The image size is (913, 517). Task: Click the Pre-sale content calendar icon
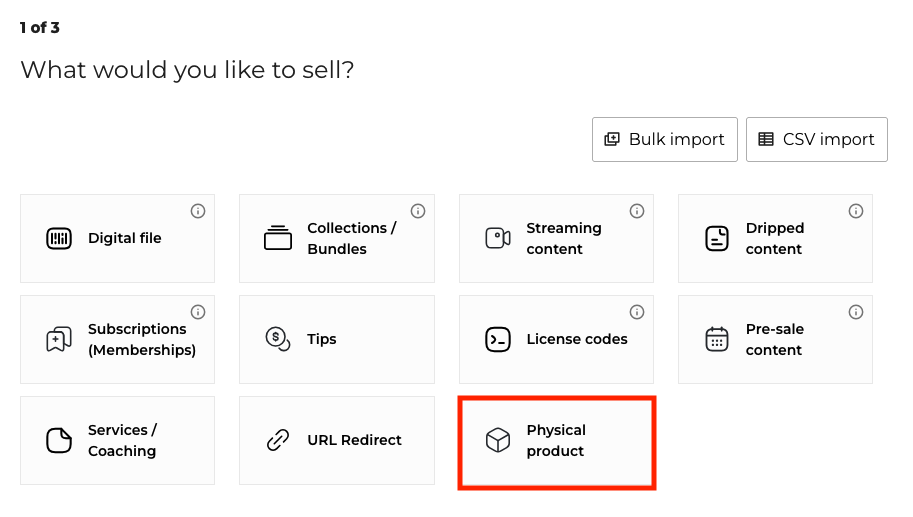pos(716,339)
